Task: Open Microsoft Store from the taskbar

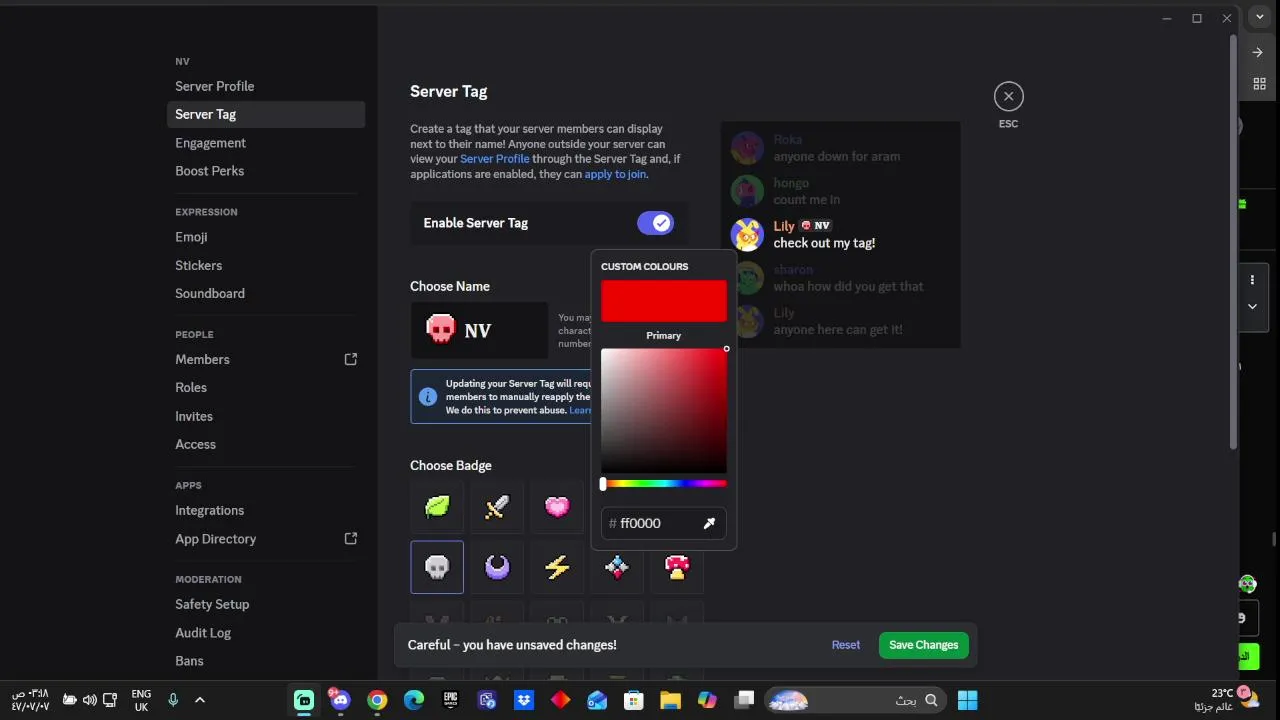Action: click(x=633, y=700)
